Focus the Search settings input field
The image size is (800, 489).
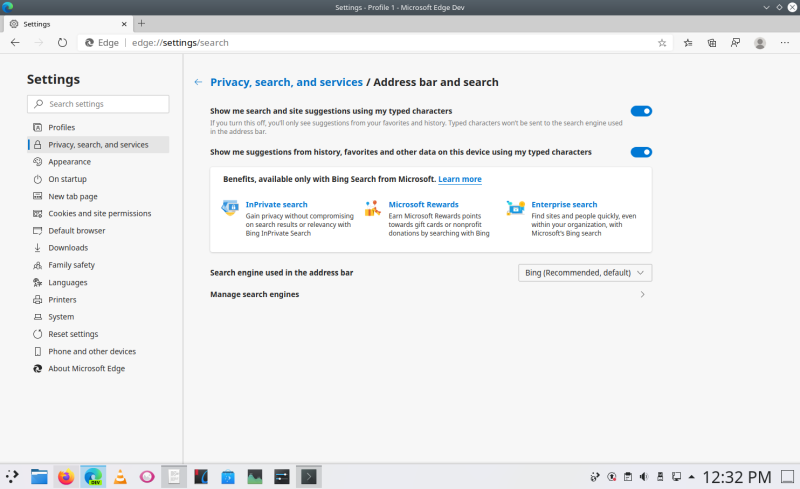(x=98, y=104)
